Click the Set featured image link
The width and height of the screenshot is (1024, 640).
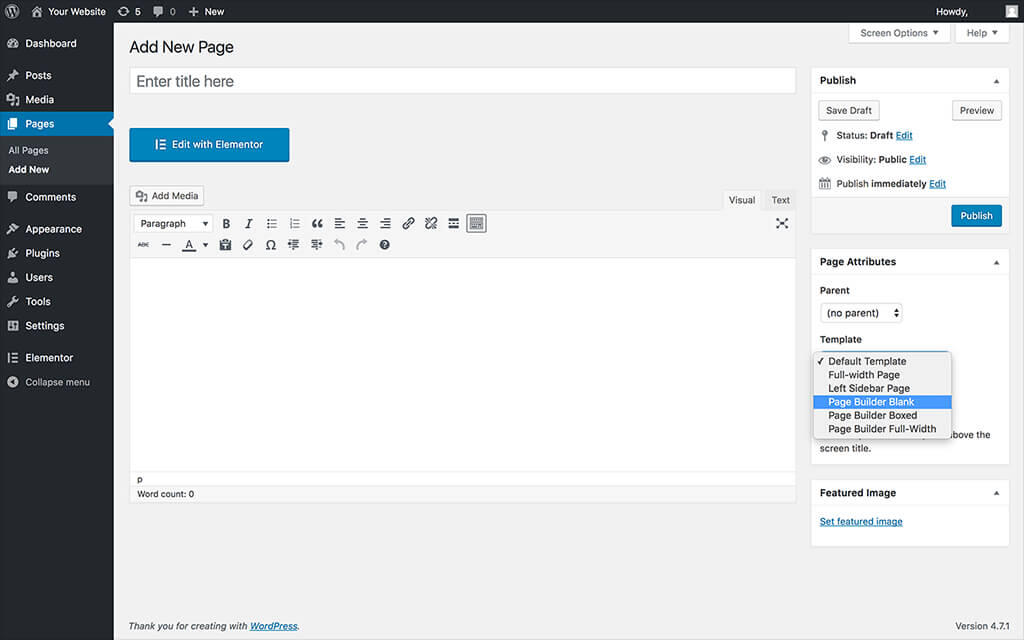point(861,521)
